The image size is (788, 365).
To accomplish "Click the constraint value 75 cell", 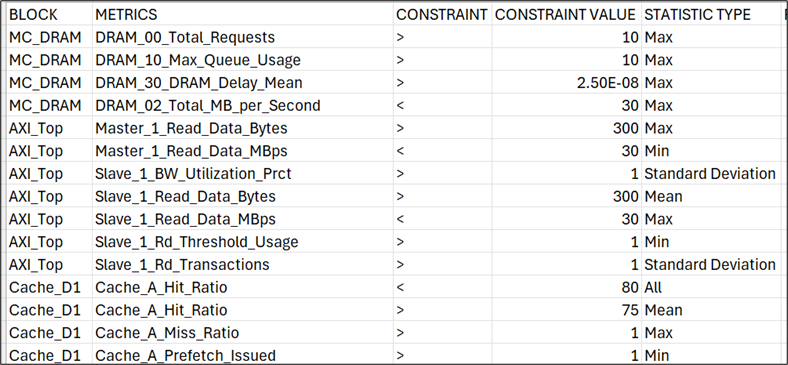I will click(566, 310).
